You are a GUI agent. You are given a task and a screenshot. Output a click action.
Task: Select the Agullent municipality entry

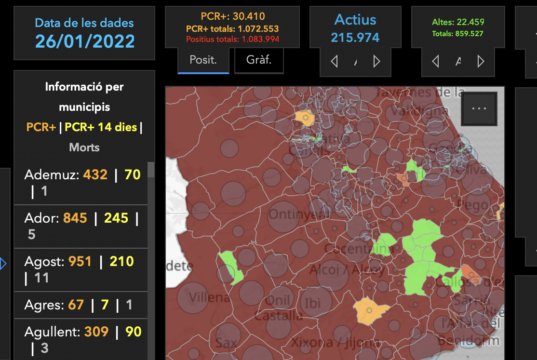(x=81, y=339)
